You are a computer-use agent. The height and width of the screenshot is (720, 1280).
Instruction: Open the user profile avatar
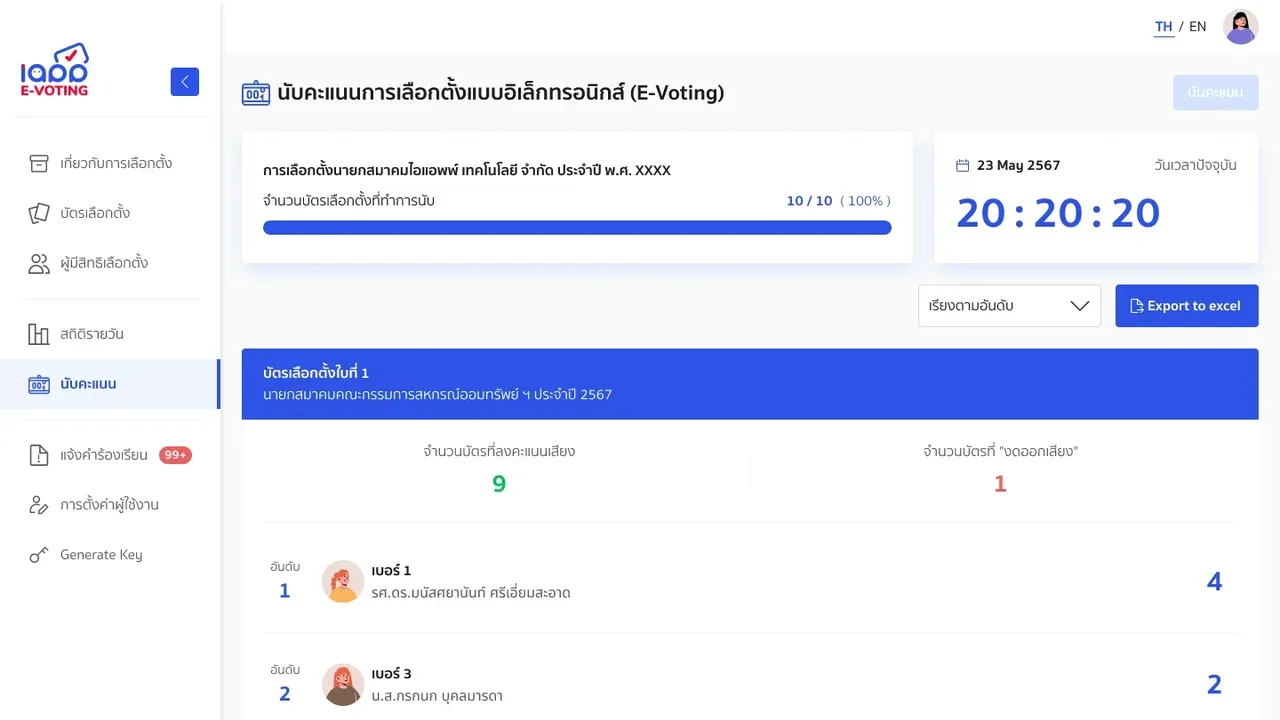pyautogui.click(x=1241, y=27)
